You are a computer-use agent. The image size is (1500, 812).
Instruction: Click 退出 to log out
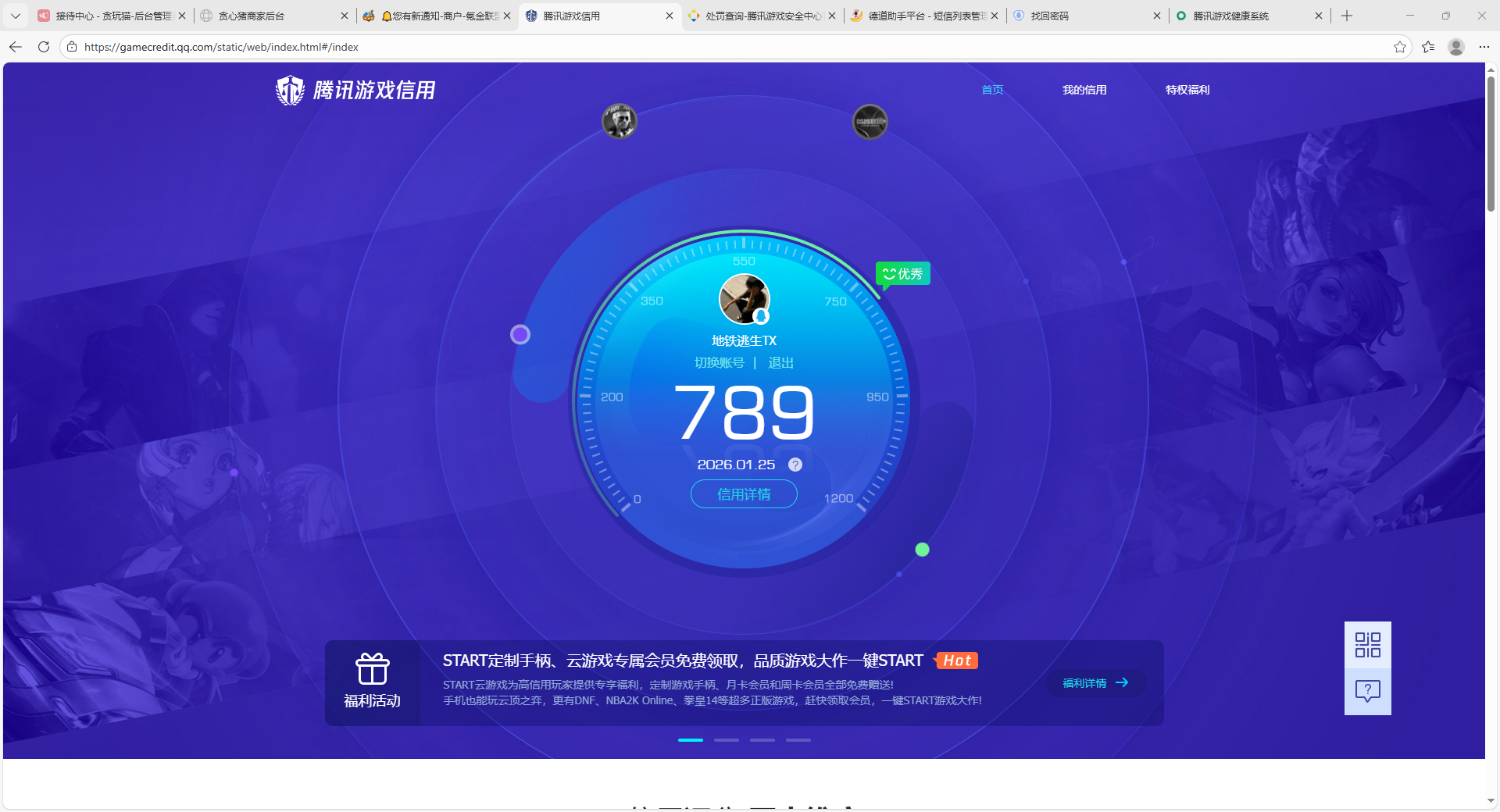coord(781,362)
